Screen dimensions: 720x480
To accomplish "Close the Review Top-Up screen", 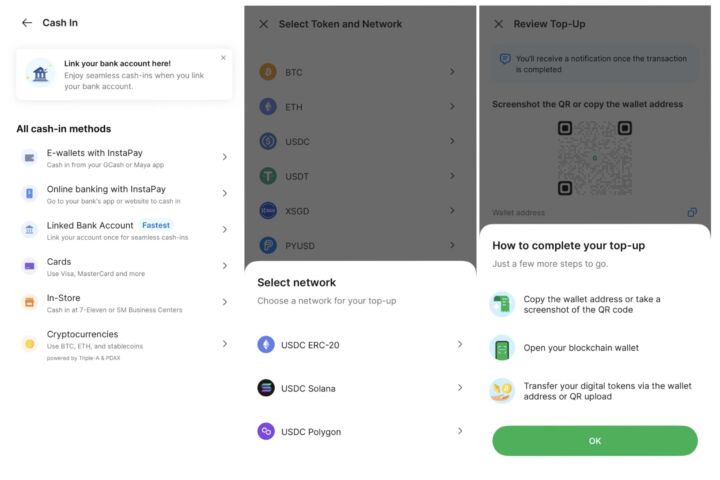I will pyautogui.click(x=499, y=24).
